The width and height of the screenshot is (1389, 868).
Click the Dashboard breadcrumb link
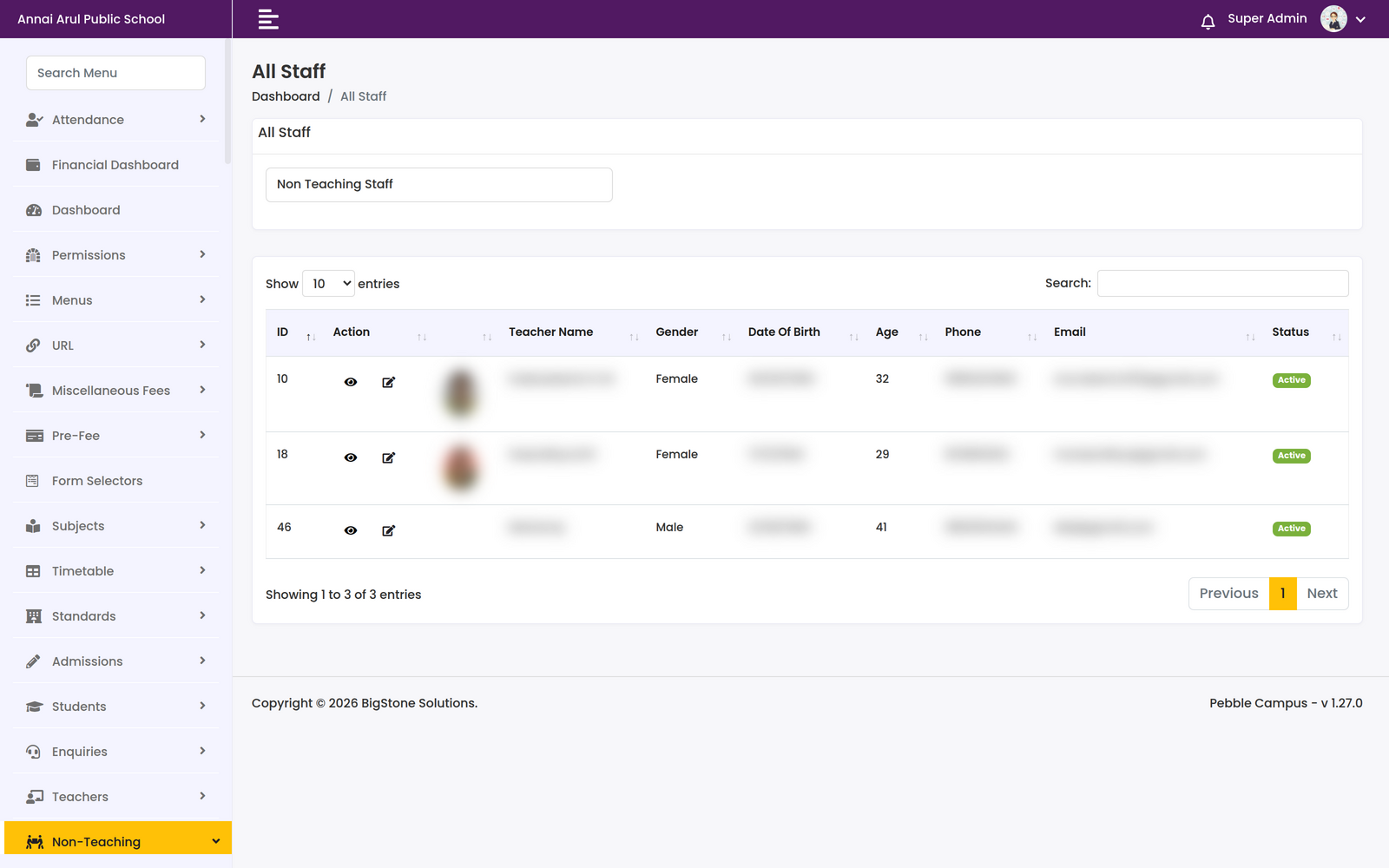tap(286, 96)
